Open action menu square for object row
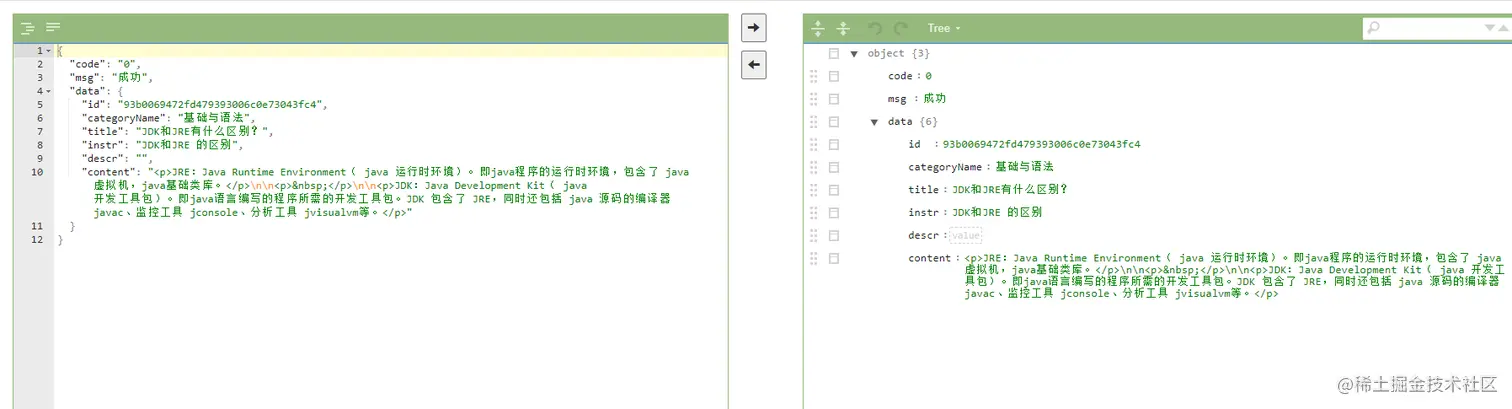 click(x=834, y=53)
